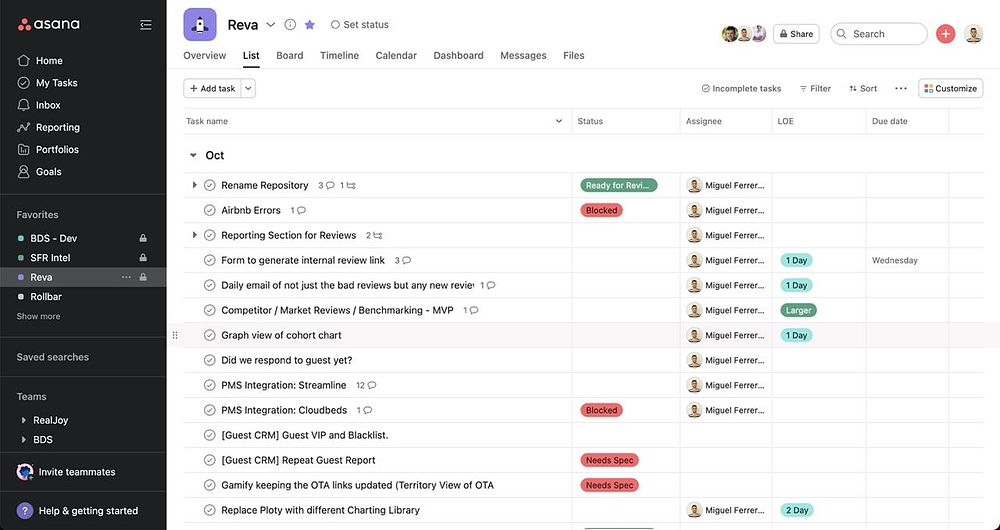
Task: Click Set status
Action: click(360, 25)
